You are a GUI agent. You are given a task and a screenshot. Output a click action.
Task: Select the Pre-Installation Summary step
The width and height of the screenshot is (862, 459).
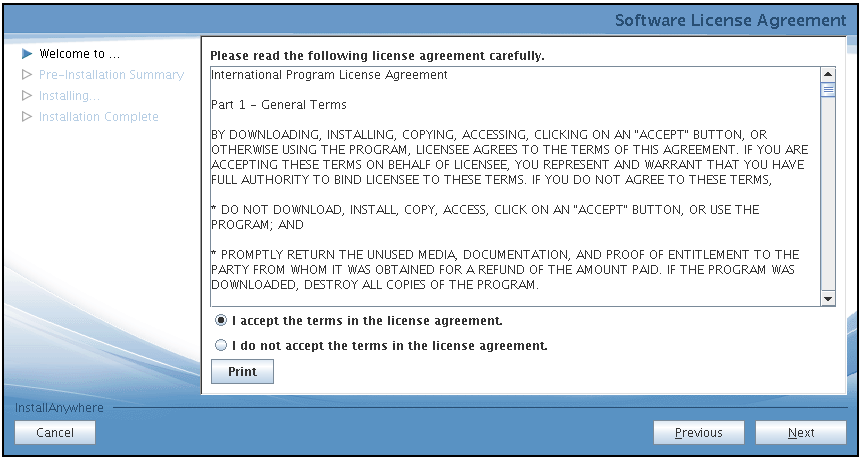pyautogui.click(x=112, y=75)
